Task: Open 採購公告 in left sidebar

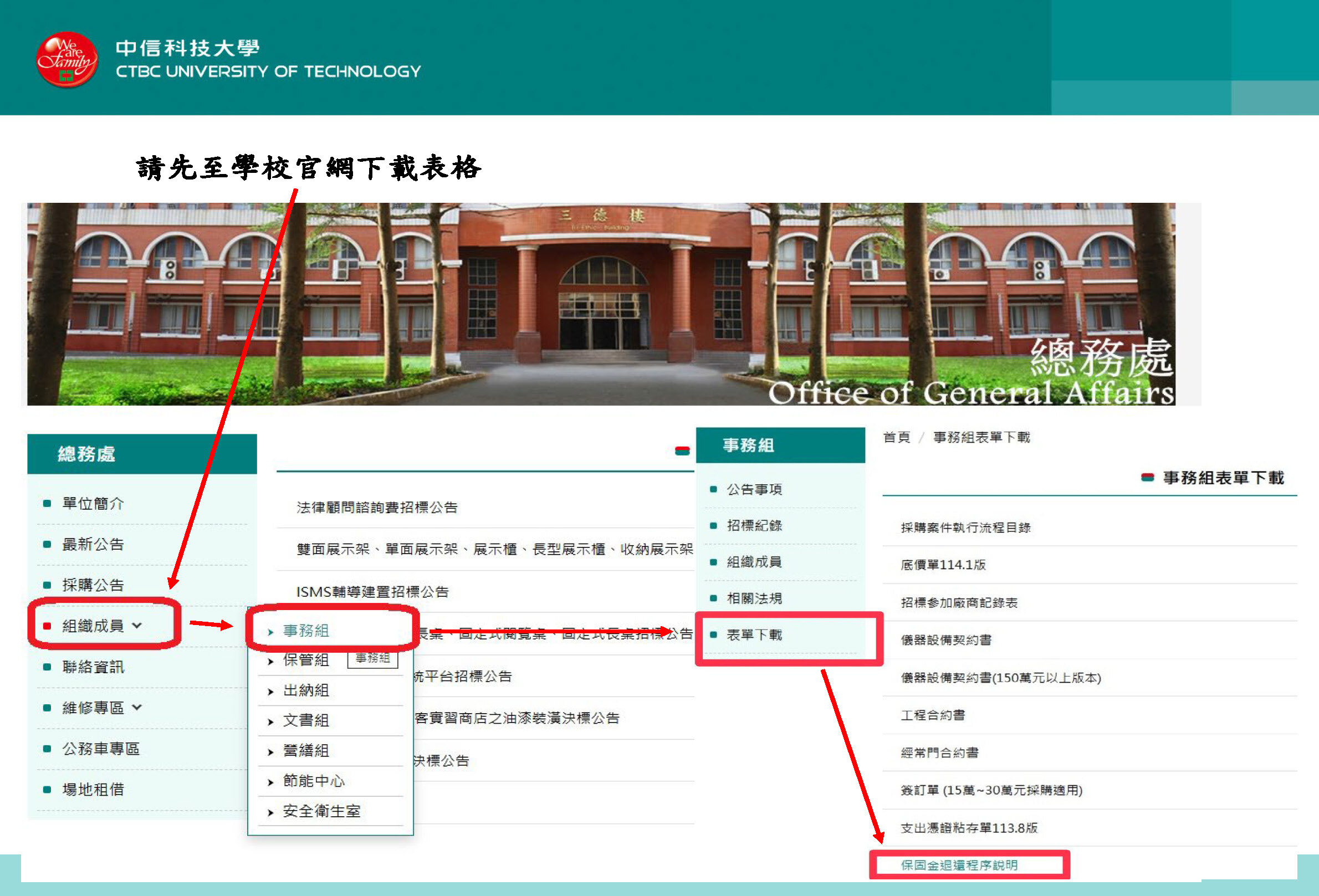Action: (x=93, y=585)
